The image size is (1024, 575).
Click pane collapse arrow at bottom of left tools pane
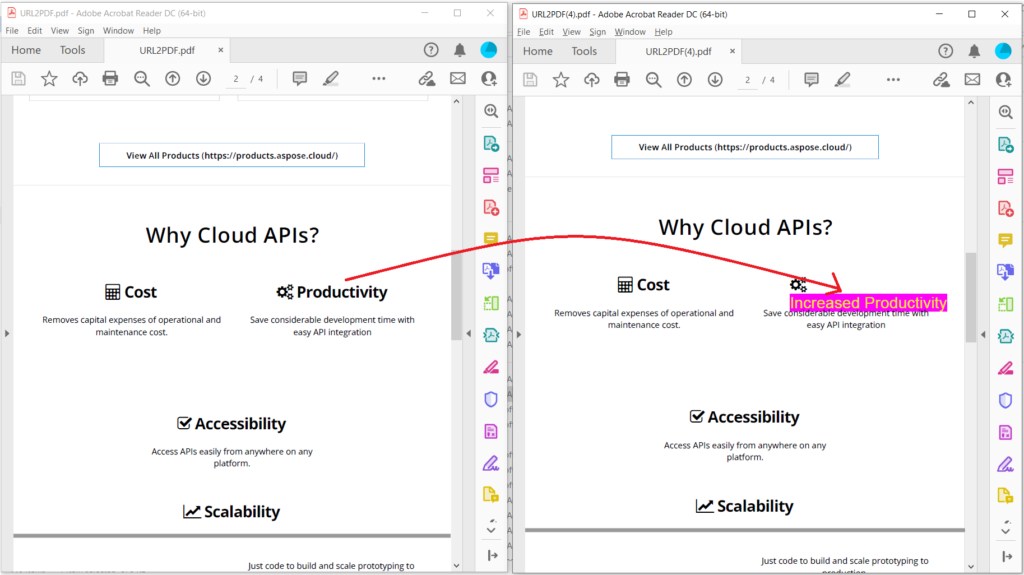492,555
